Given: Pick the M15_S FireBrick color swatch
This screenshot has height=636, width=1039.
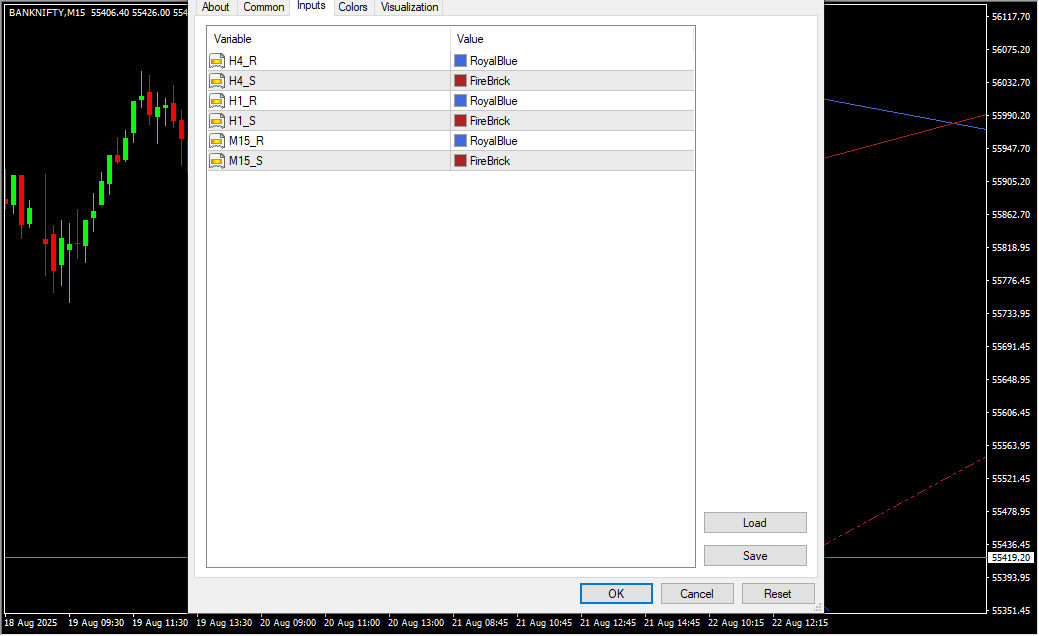Looking at the screenshot, I should (461, 161).
